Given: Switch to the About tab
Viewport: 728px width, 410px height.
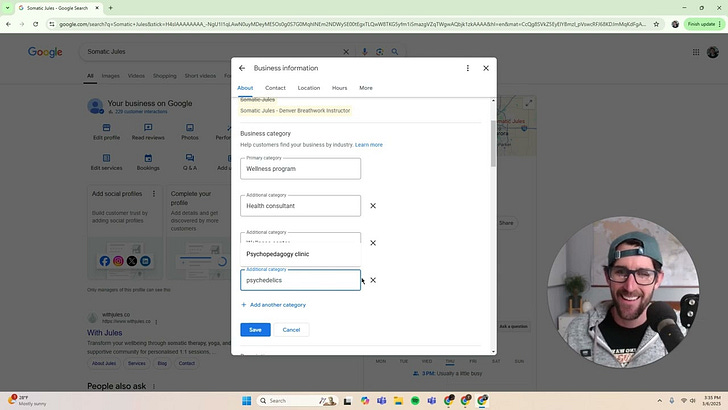Looking at the screenshot, I should pos(245,88).
